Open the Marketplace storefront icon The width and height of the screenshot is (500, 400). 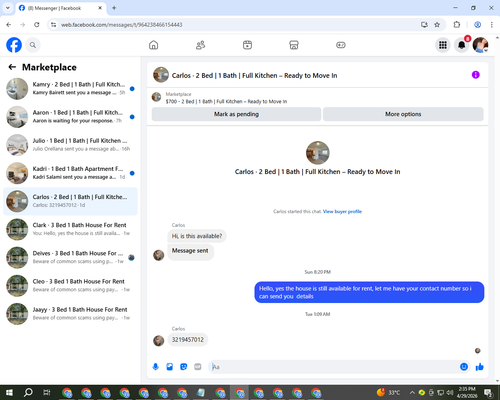click(294, 45)
